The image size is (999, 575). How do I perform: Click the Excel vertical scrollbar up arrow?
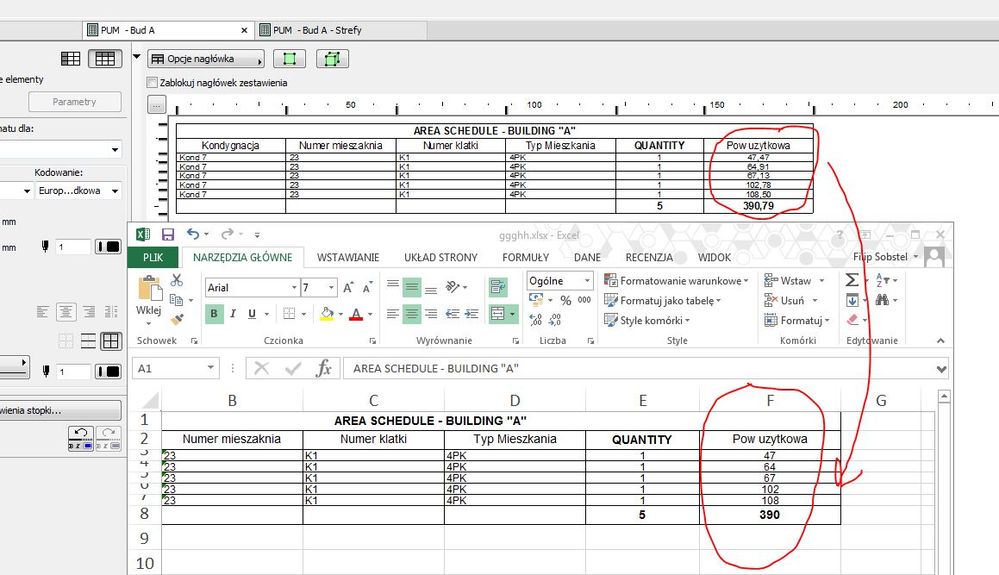point(944,397)
